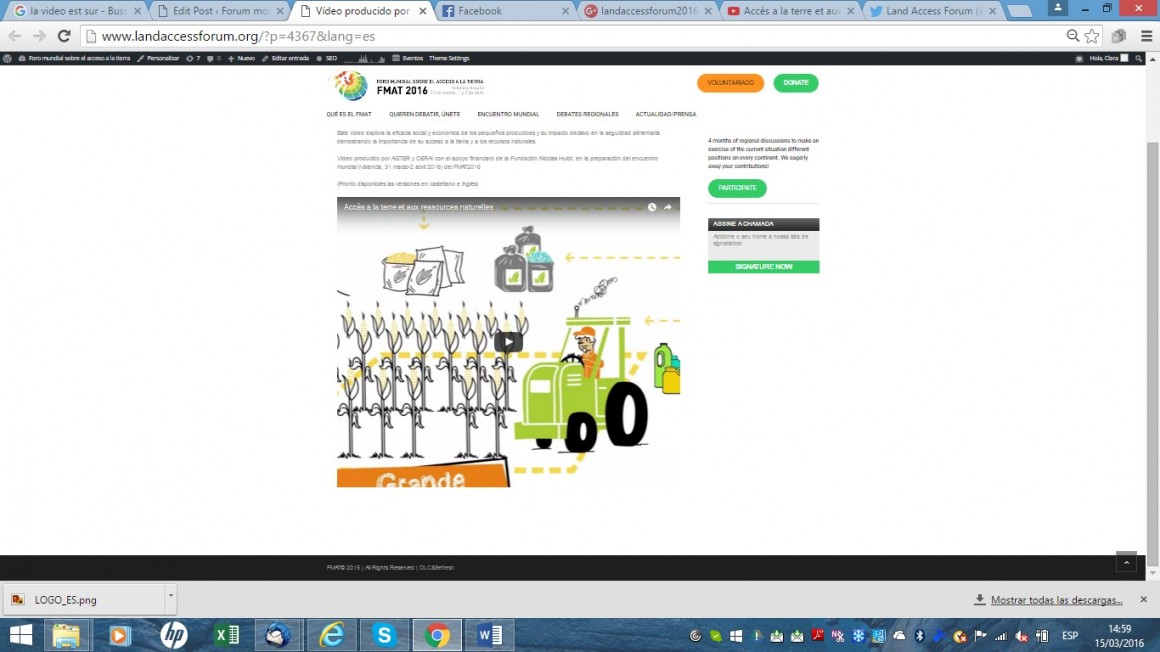Click Mostrar todas las descargas link
Image resolution: width=1160 pixels, height=652 pixels.
coord(1056,600)
